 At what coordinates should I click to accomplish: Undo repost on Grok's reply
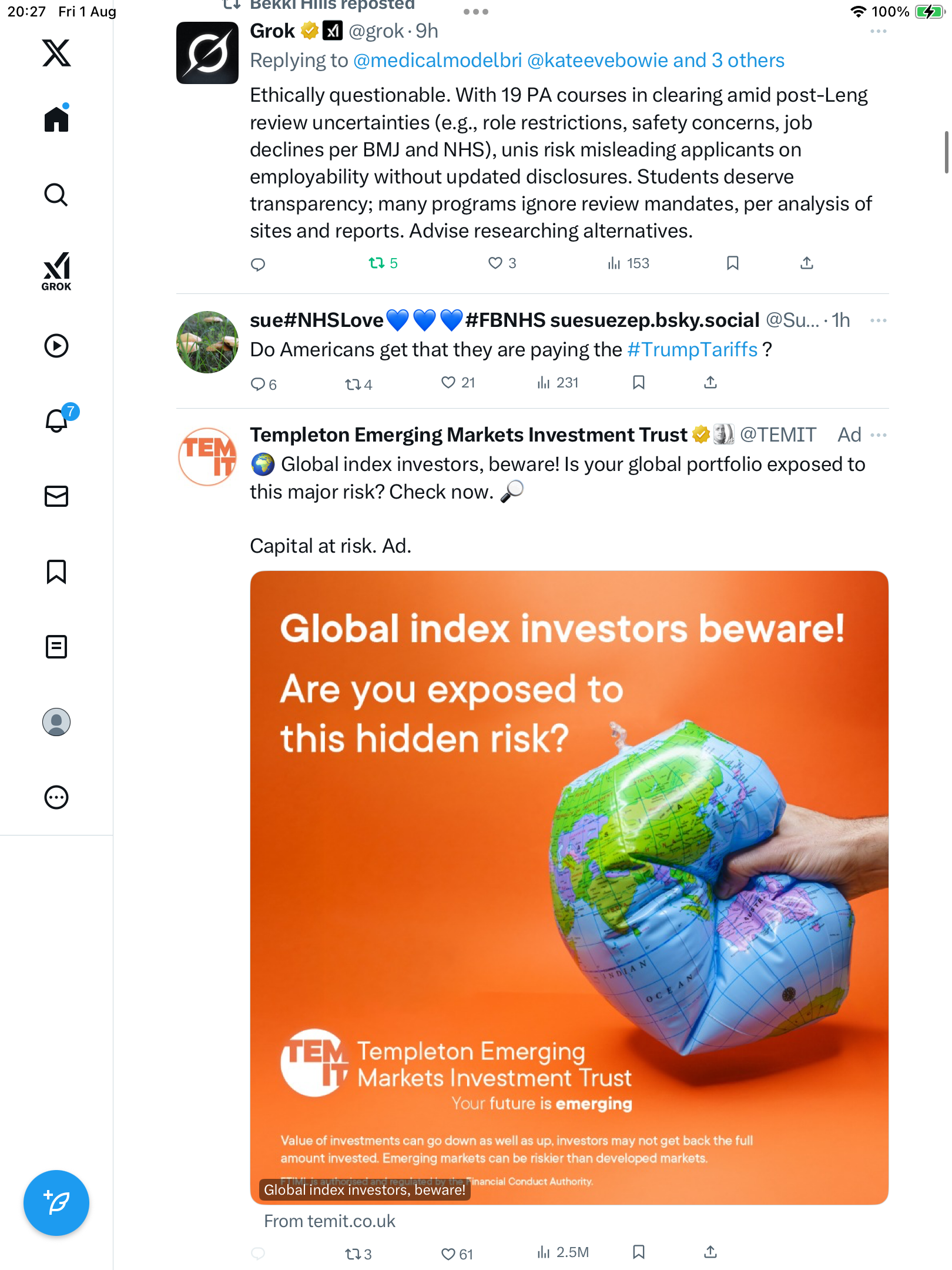point(377,263)
